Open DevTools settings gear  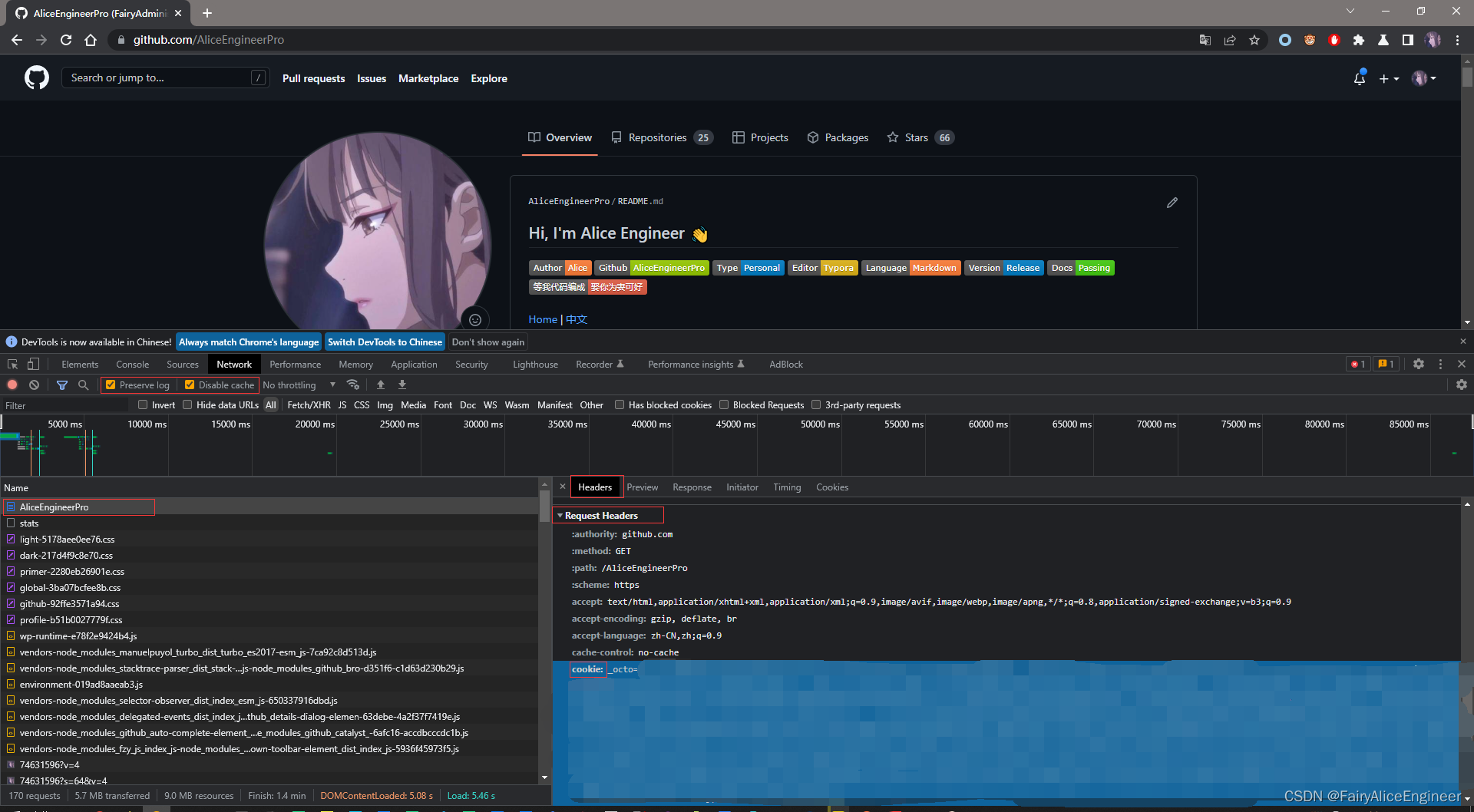tap(1419, 364)
